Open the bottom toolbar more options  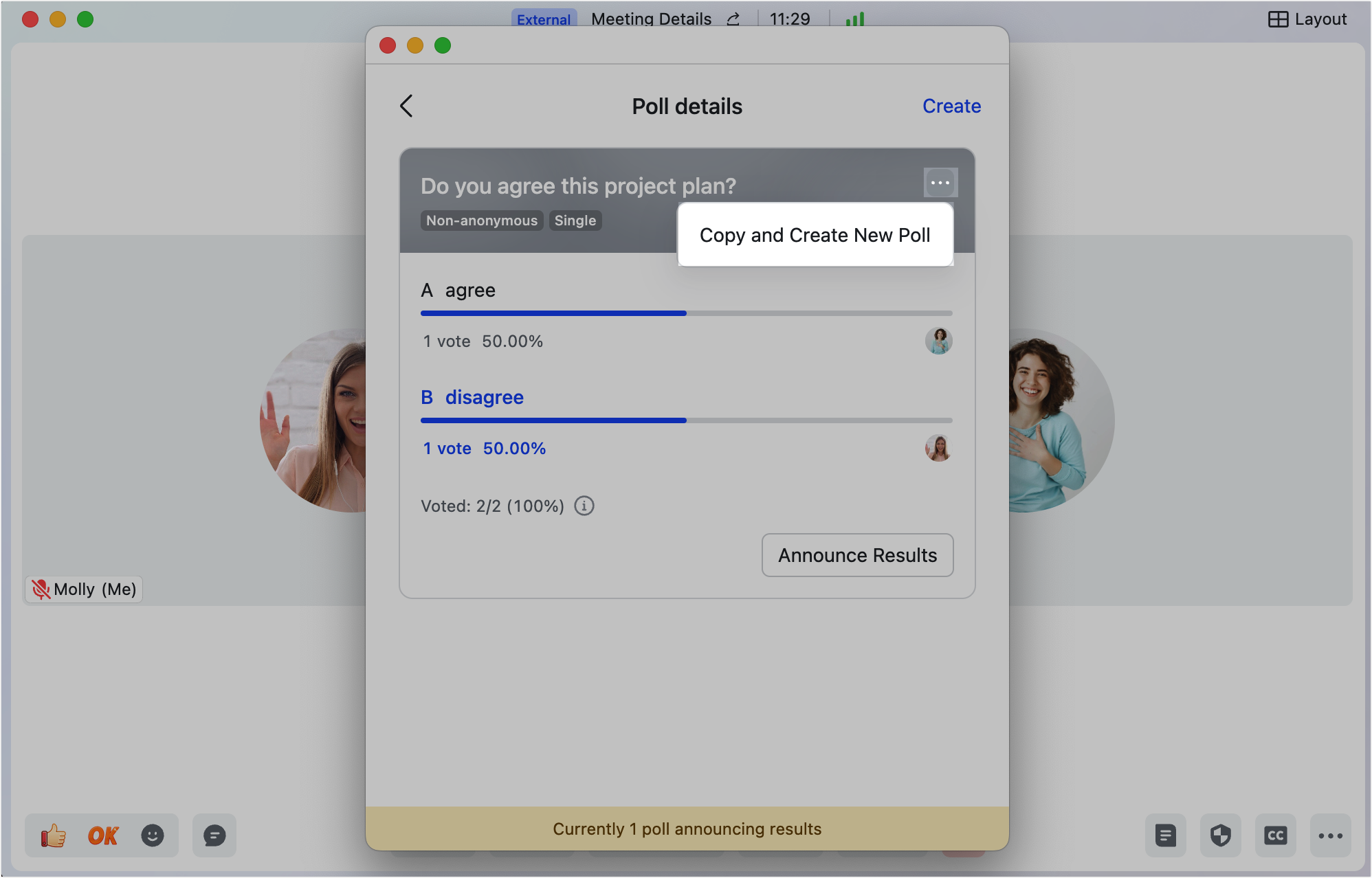click(x=1330, y=835)
